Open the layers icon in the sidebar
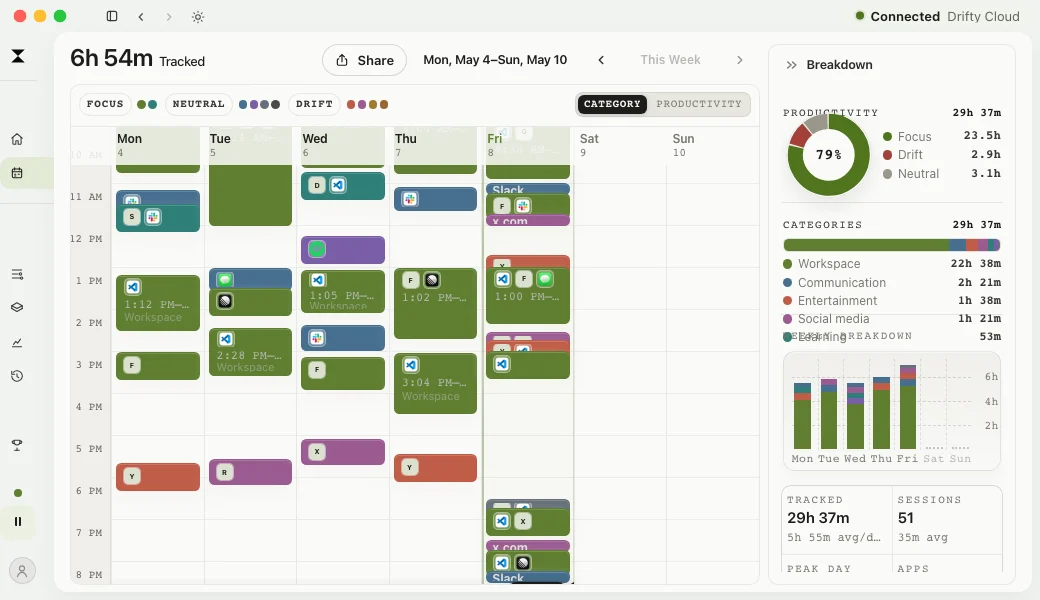Viewport: 1040px width, 600px height. click(x=17, y=307)
